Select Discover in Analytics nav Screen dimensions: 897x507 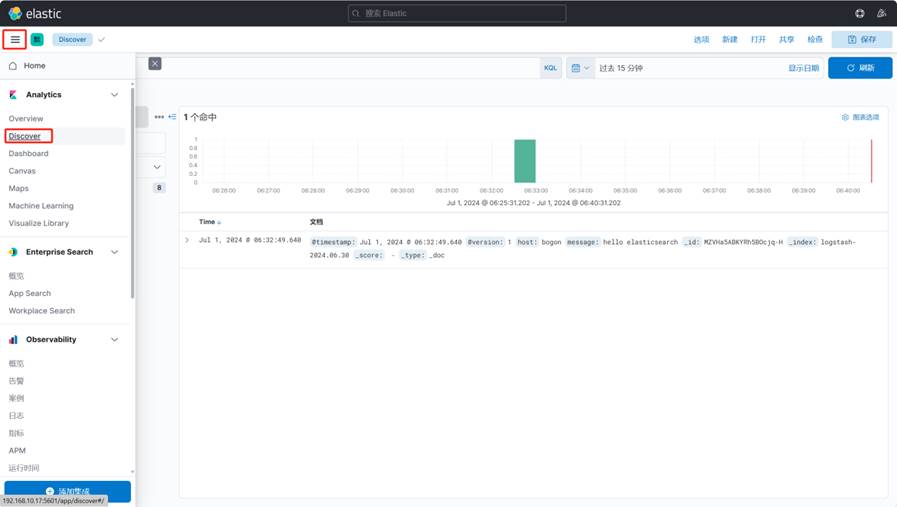[x=25, y=136]
